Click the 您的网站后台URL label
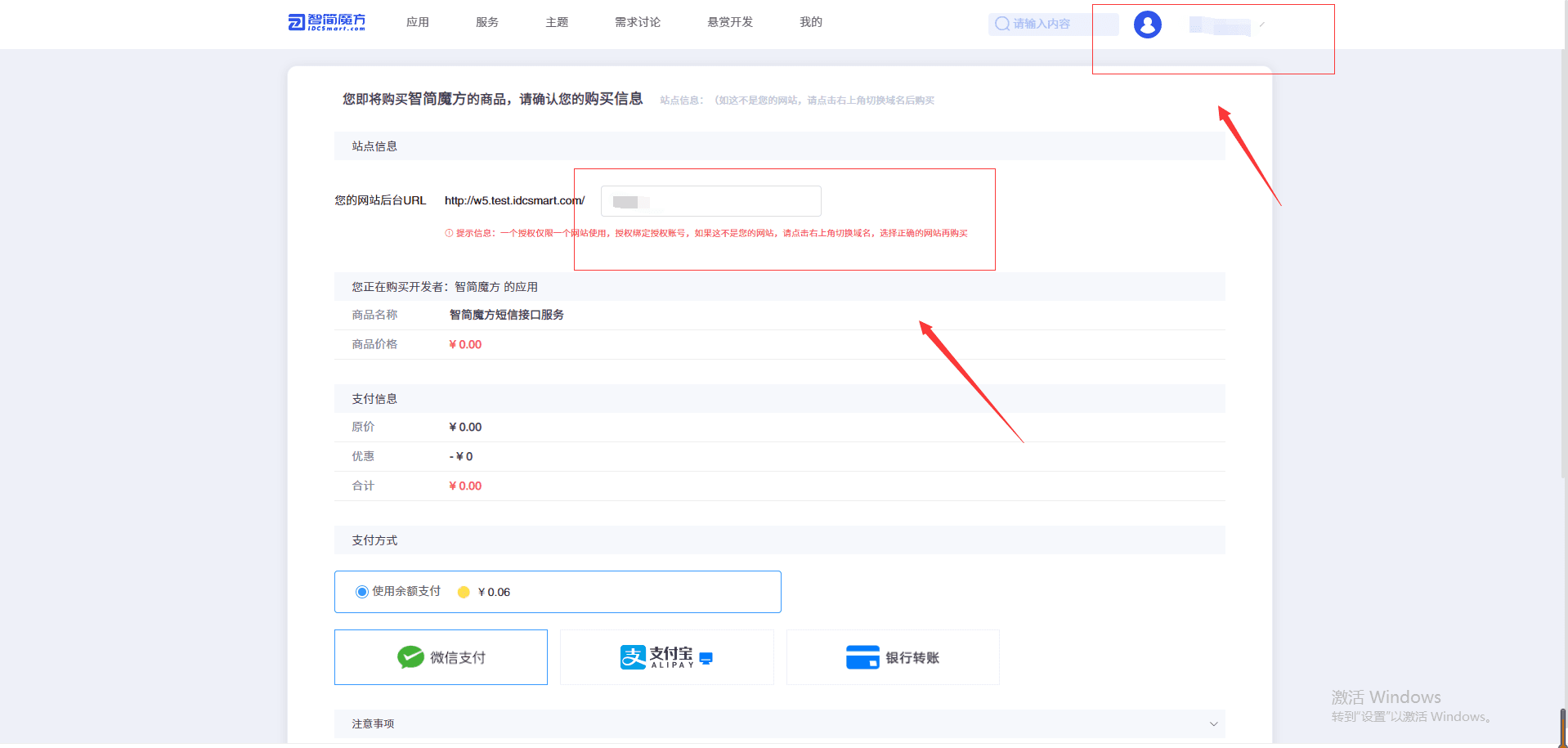Screen dimensions: 1568x748 point(380,200)
